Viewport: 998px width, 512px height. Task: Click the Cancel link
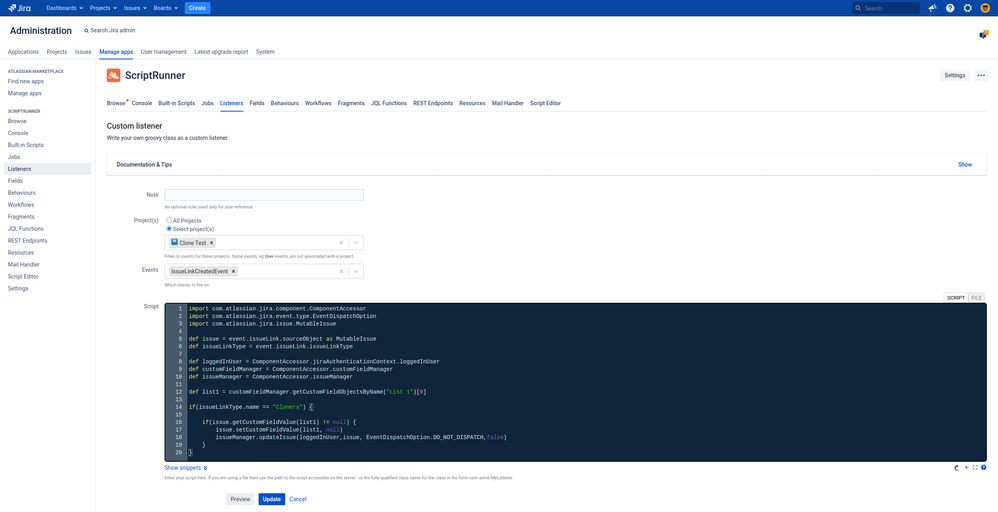[298, 499]
